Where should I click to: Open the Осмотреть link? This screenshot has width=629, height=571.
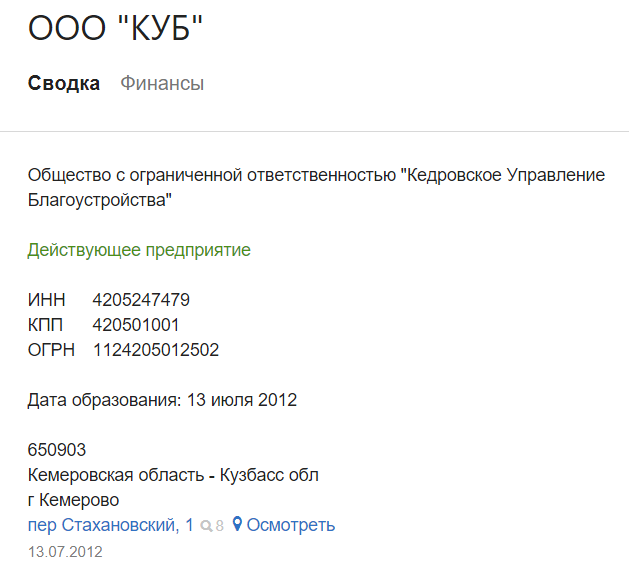290,525
